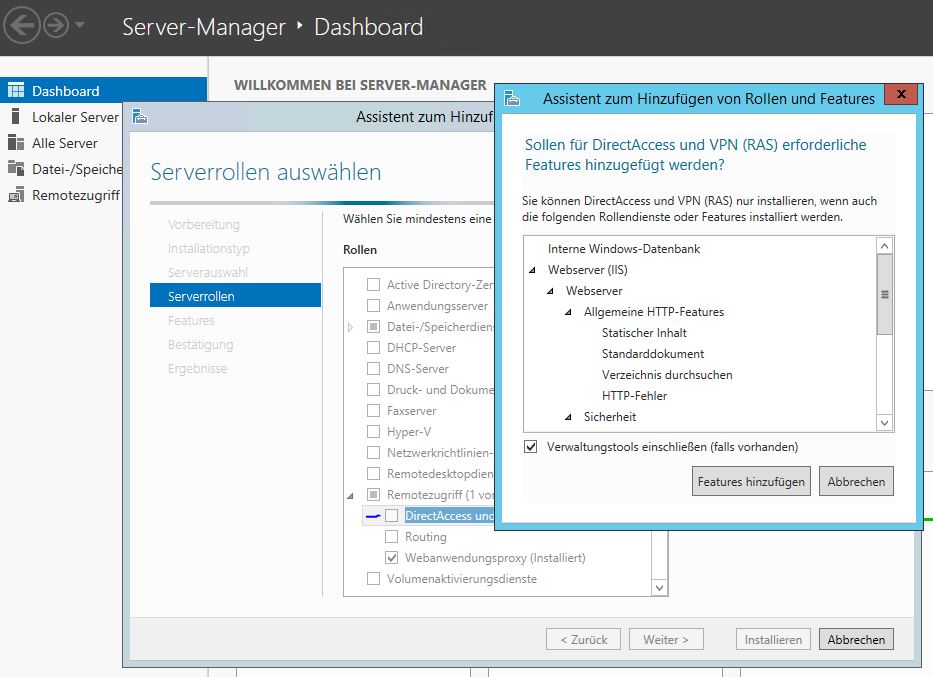Check the Netzwerkrichtlinien role checkbox
Viewport: 933px width, 677px height.
(373, 452)
